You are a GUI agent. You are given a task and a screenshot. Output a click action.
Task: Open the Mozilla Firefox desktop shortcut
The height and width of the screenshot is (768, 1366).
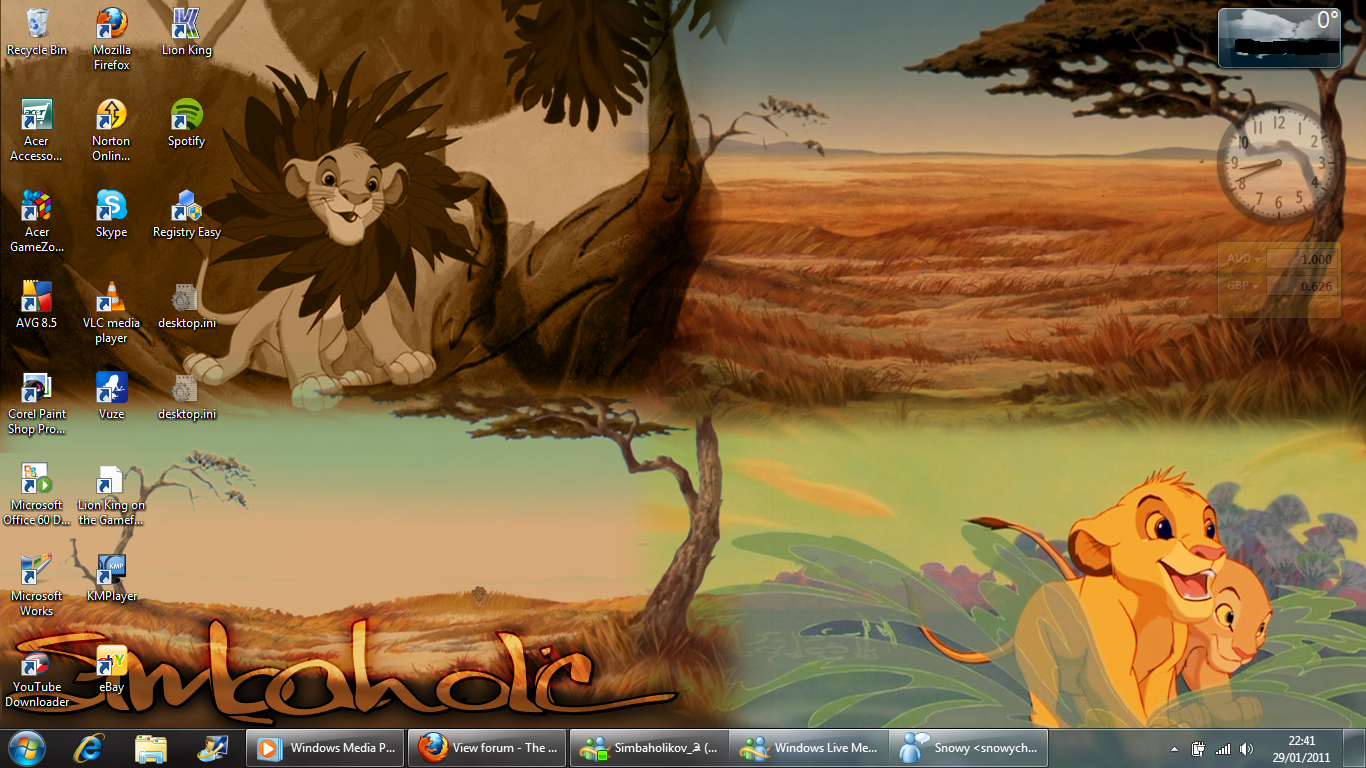[x=111, y=25]
